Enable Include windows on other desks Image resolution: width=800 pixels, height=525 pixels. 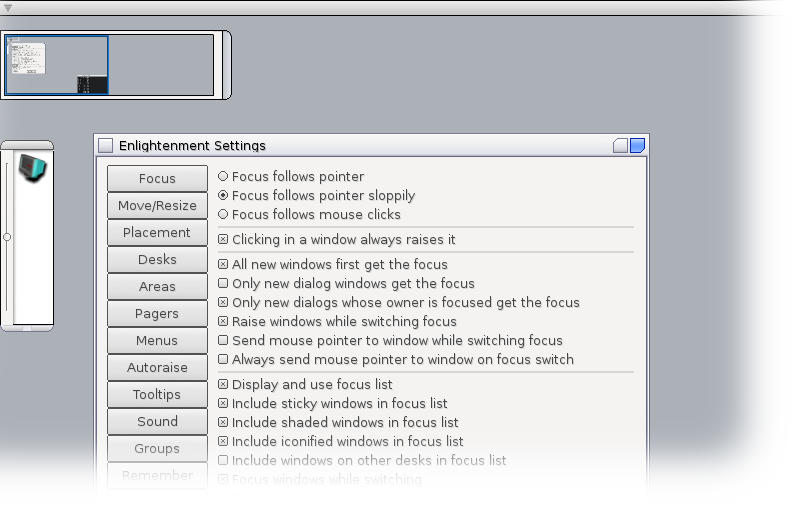click(x=362, y=460)
